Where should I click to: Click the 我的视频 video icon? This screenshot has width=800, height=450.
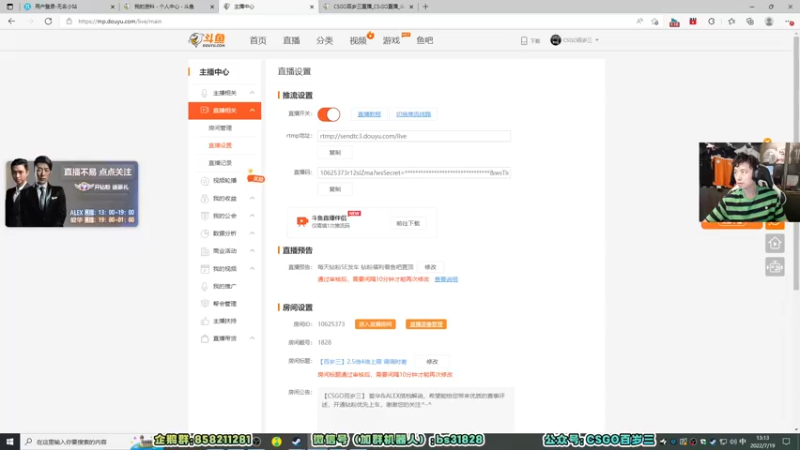tap(205, 269)
